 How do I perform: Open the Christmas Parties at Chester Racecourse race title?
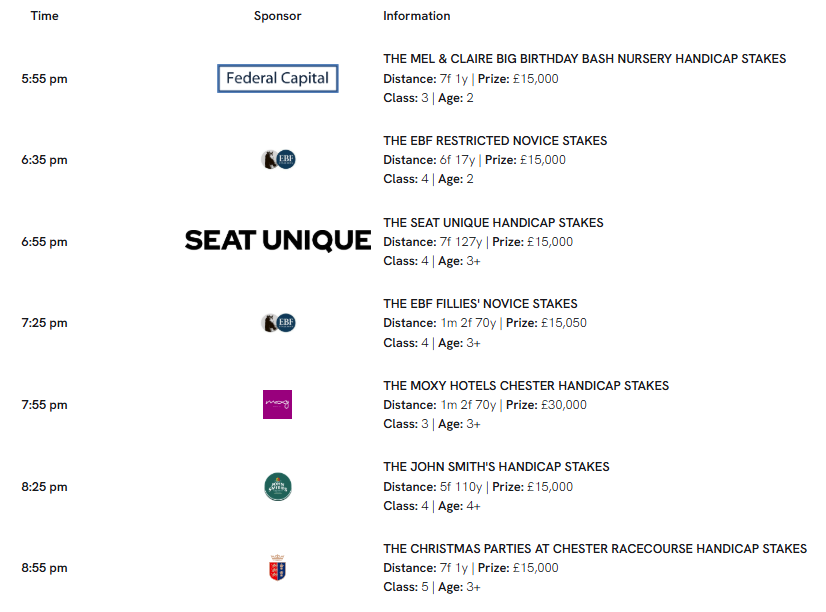(595, 549)
